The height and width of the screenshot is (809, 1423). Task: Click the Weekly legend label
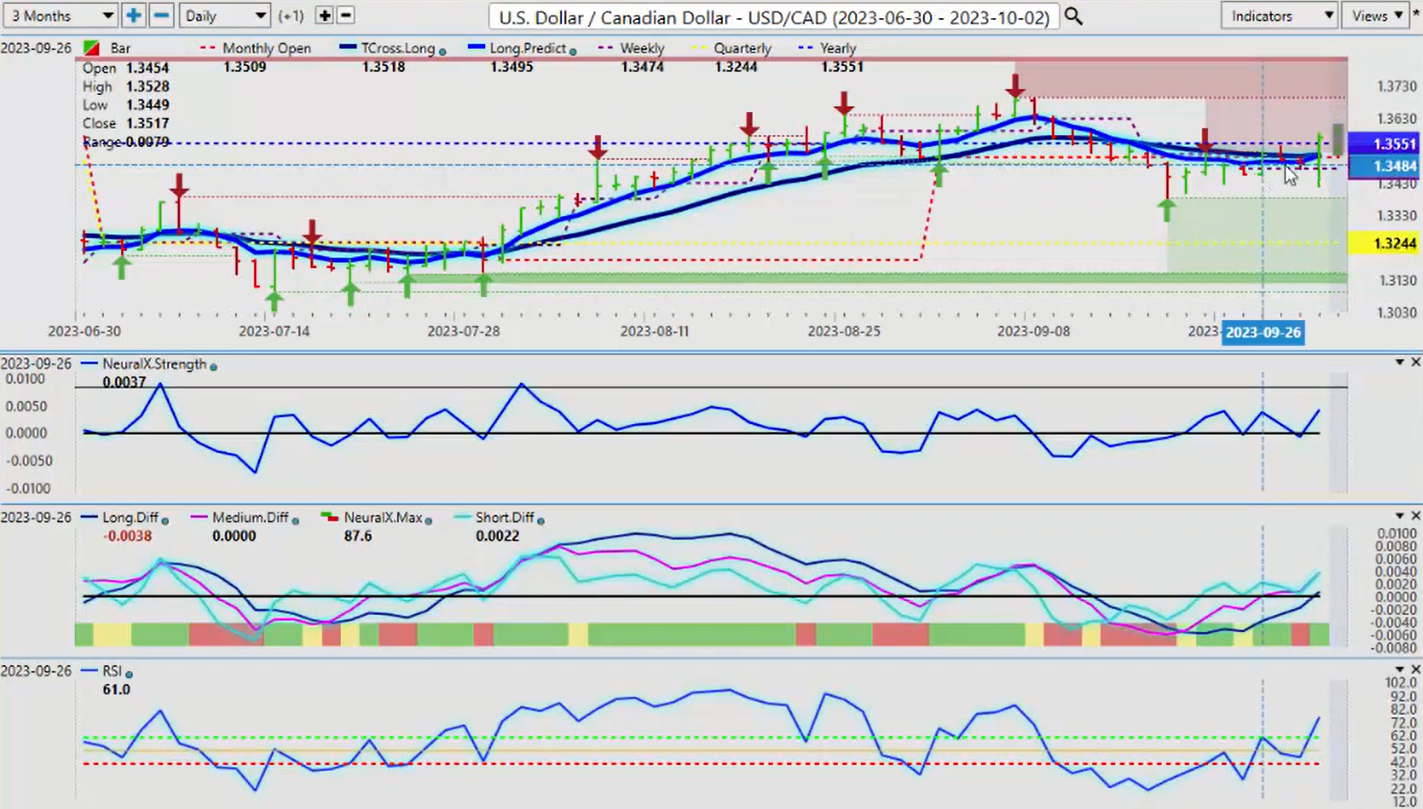pos(642,48)
